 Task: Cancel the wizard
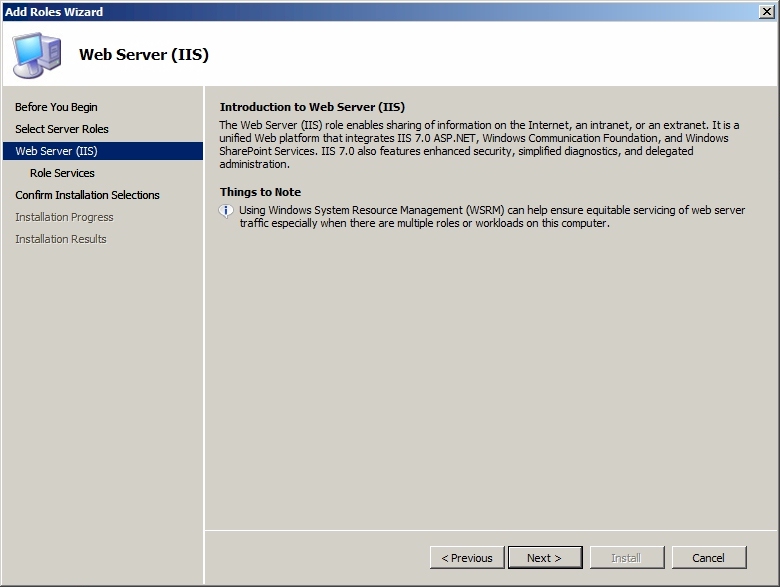click(709, 558)
